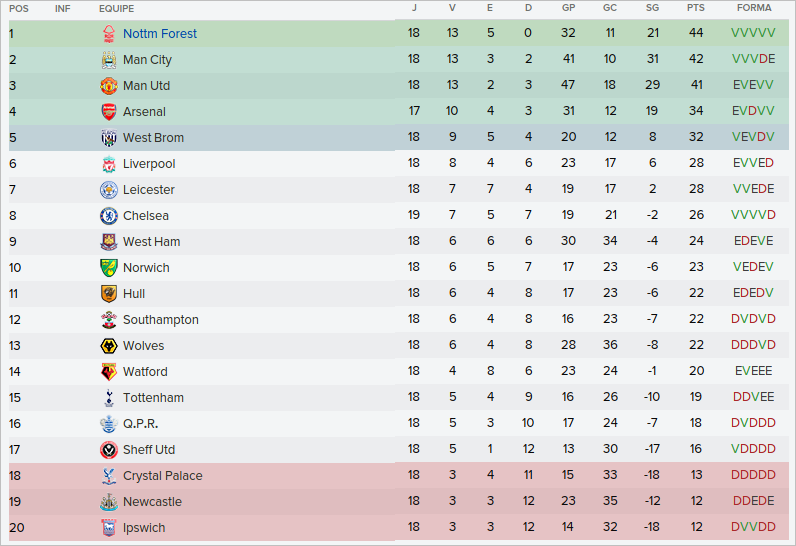
Task: Sort by the FORMA column header
Action: tap(753, 8)
